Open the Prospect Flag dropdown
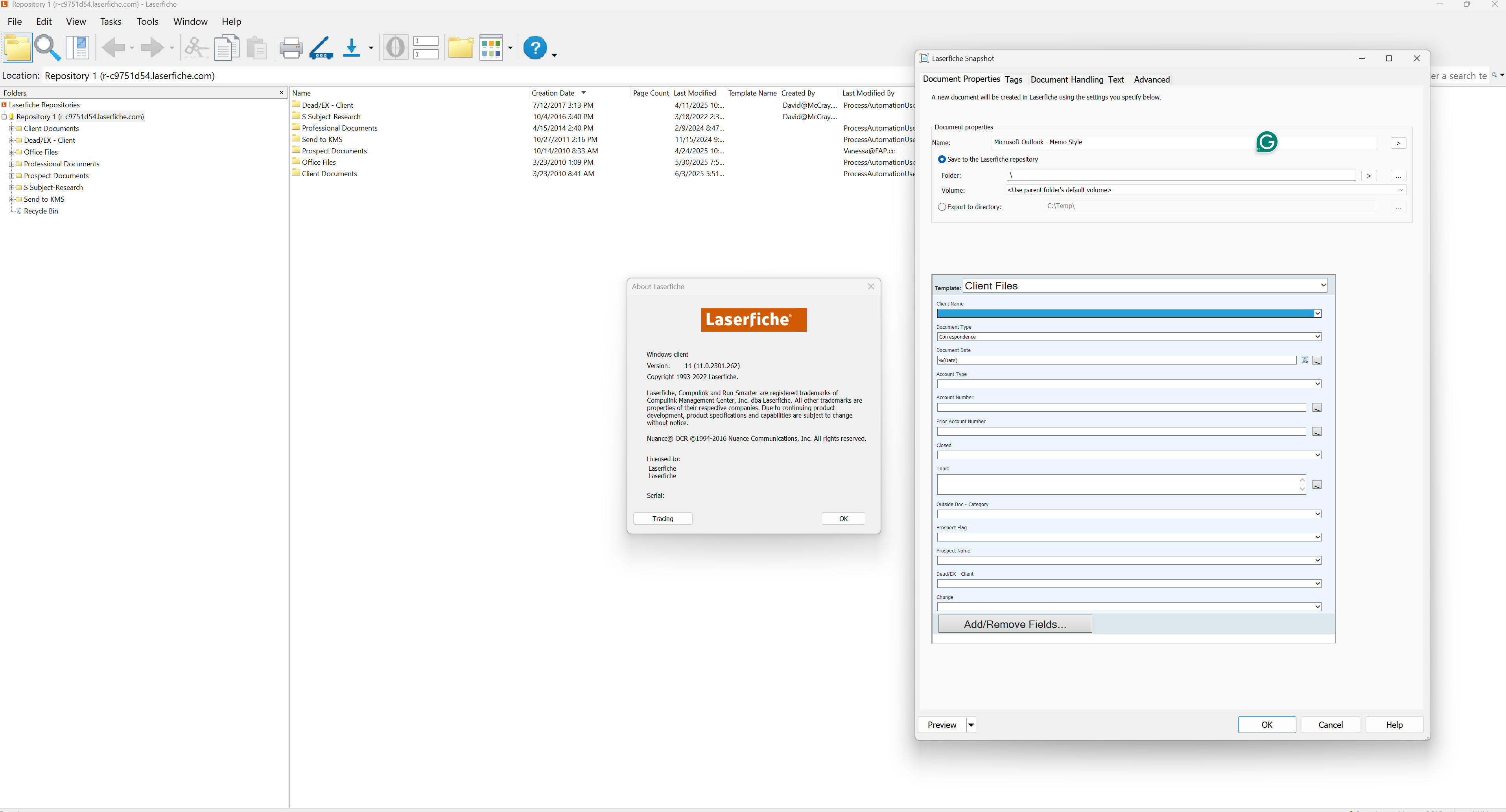The width and height of the screenshot is (1506, 812). pos(1318,537)
